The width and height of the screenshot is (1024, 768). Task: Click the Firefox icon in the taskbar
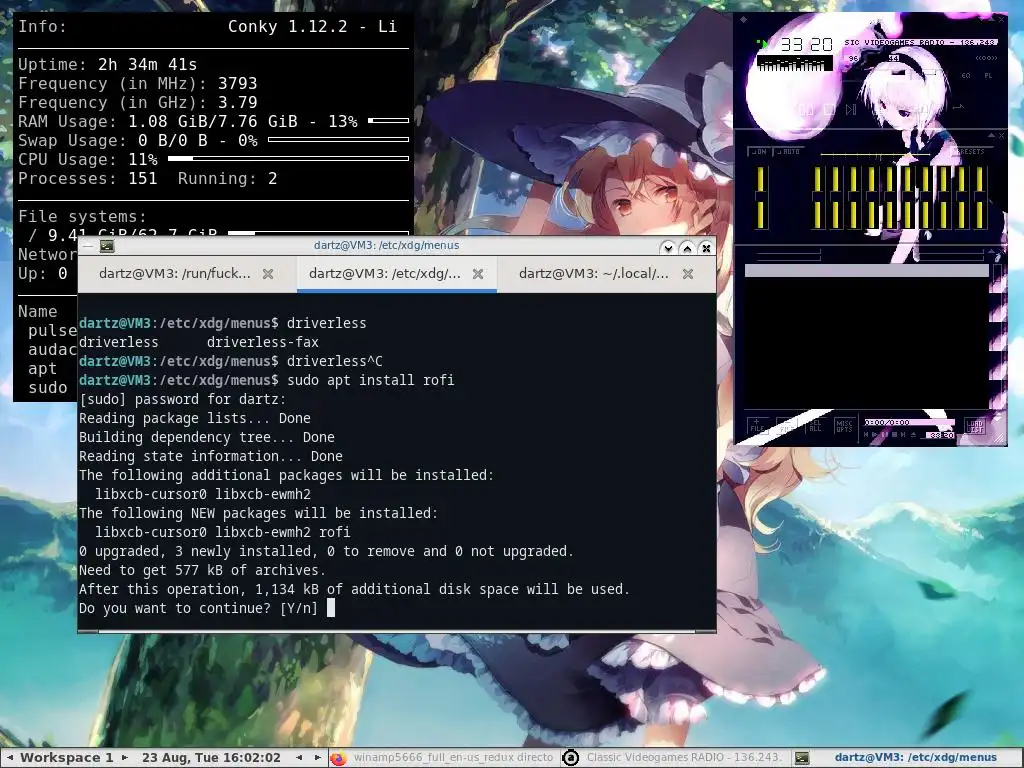pos(338,758)
